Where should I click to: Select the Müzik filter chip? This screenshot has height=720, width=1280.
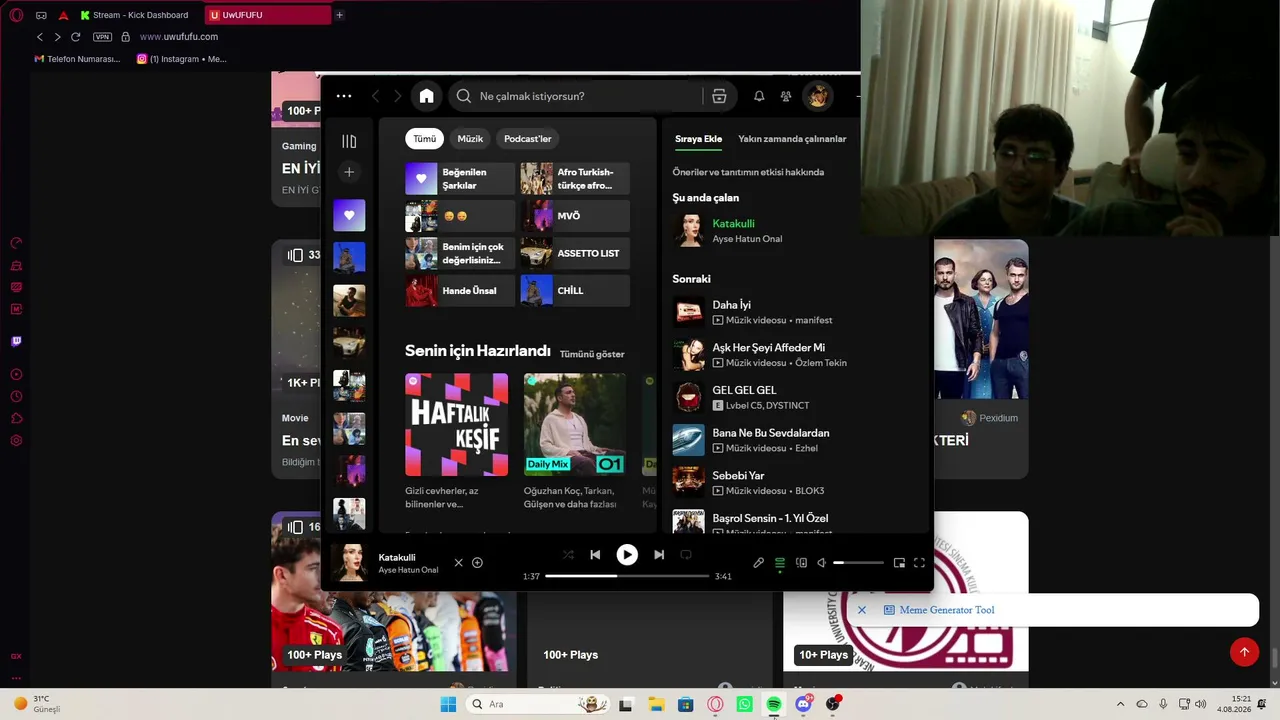(470, 139)
